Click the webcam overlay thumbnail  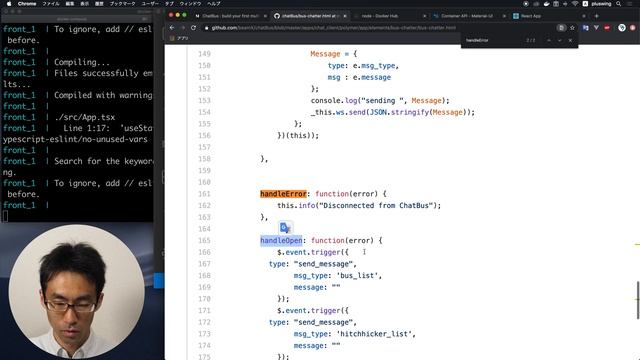(76, 292)
